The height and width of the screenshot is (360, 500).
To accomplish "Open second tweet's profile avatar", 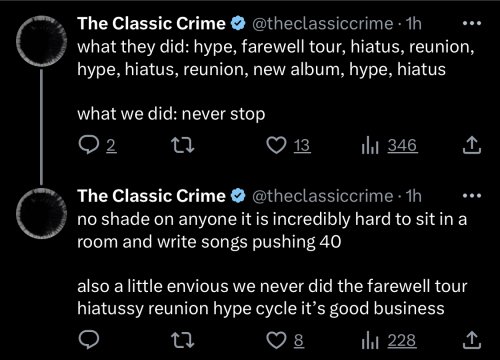I will click(41, 213).
